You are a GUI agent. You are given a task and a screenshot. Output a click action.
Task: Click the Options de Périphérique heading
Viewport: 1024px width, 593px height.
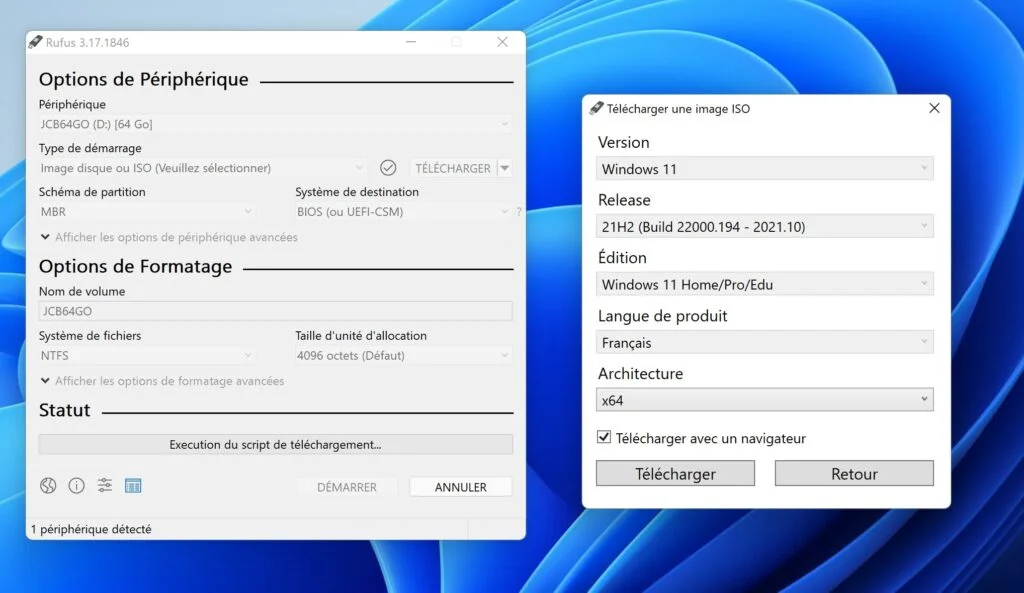(x=144, y=79)
